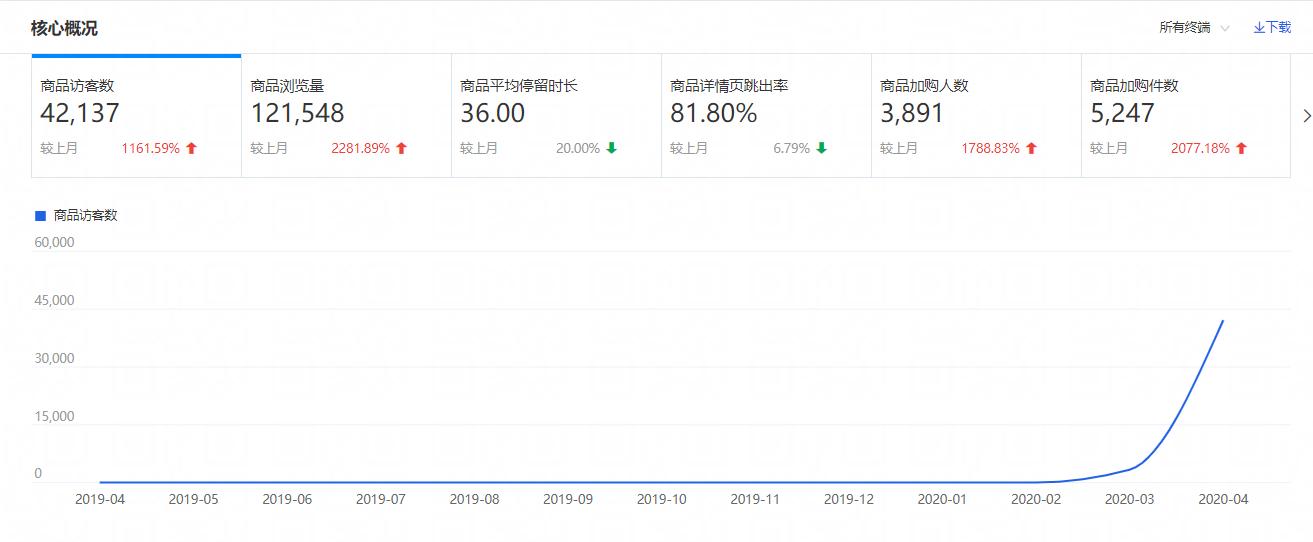Toggle the blue 商品访客数 legend swatch

[x=41, y=215]
